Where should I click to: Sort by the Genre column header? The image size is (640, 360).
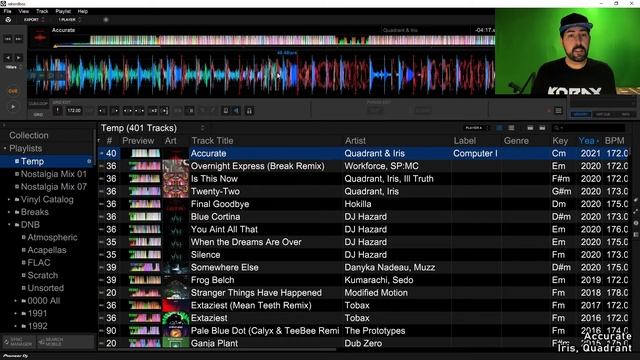[x=516, y=140]
